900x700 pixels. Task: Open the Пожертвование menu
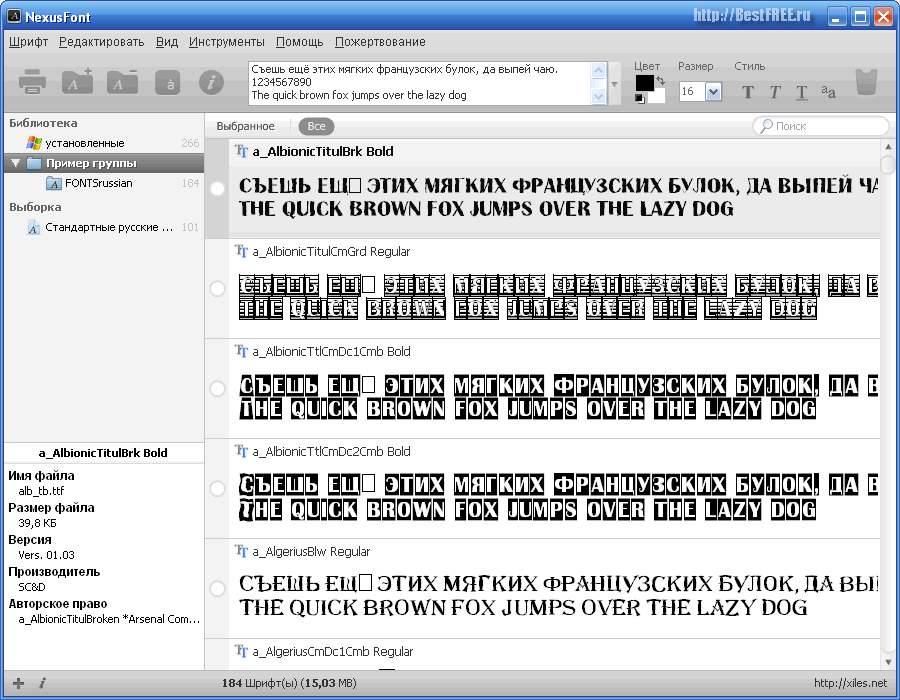click(x=380, y=42)
